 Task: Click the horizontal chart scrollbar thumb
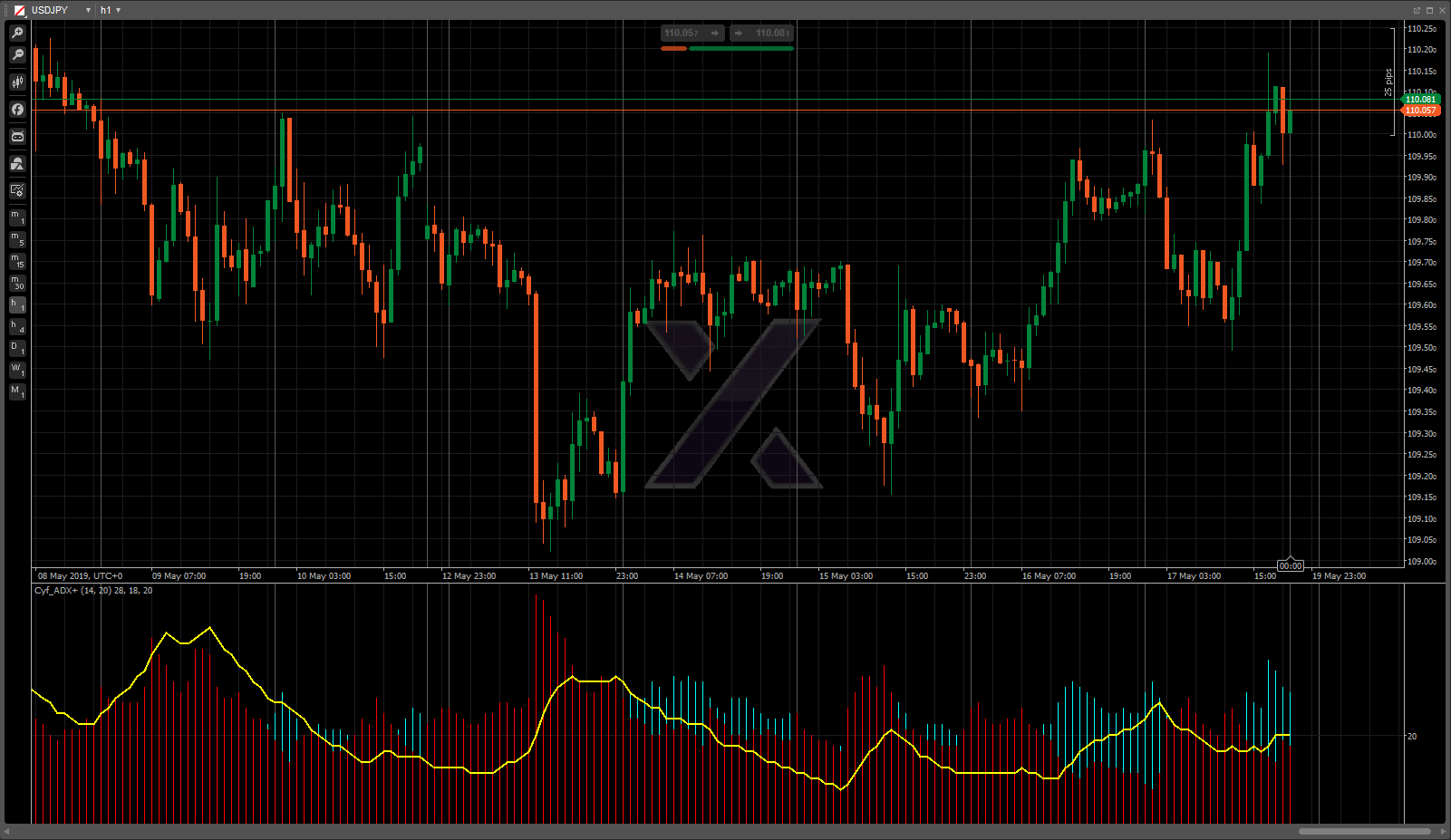(1364, 831)
